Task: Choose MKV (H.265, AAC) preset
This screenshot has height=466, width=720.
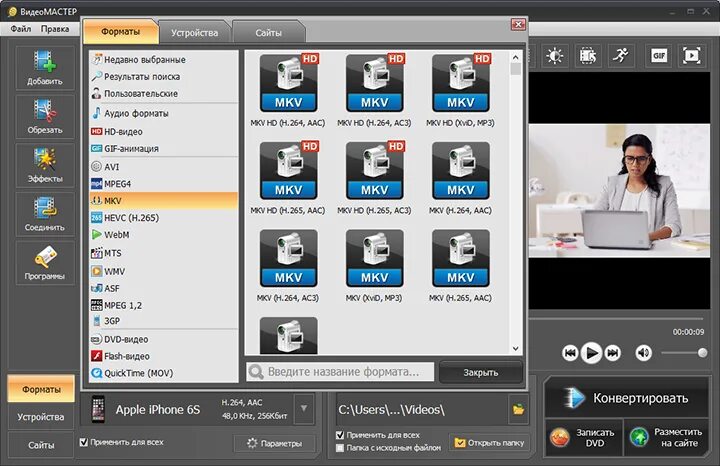Action: coord(461,266)
